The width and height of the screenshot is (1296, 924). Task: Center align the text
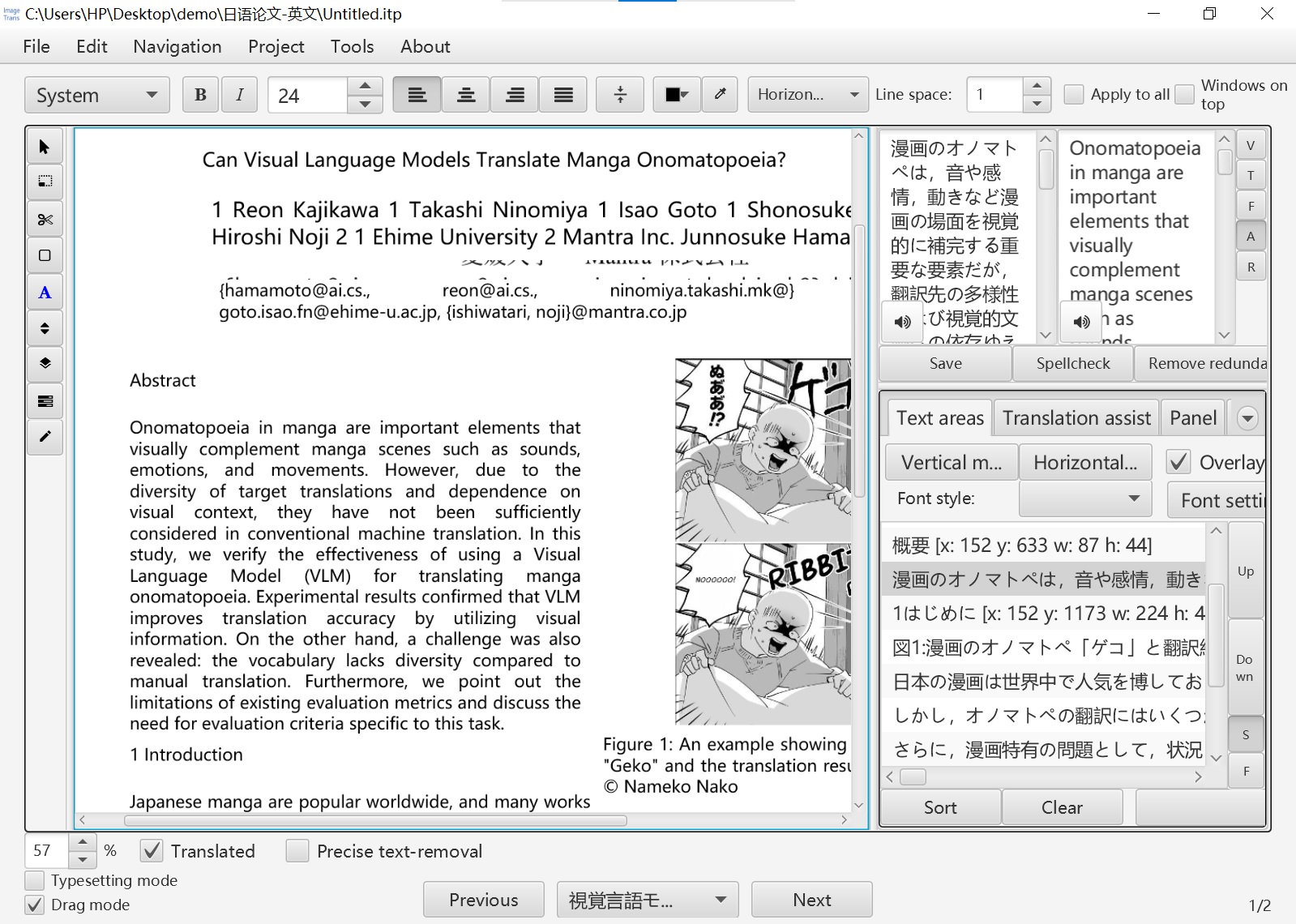[x=465, y=95]
